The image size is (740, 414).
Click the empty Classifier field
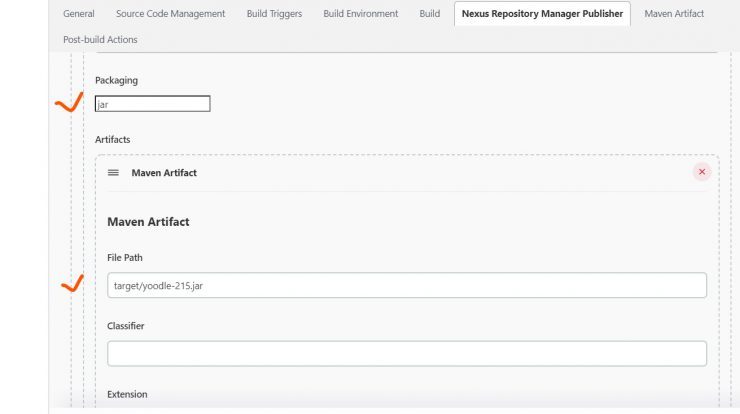(x=407, y=354)
